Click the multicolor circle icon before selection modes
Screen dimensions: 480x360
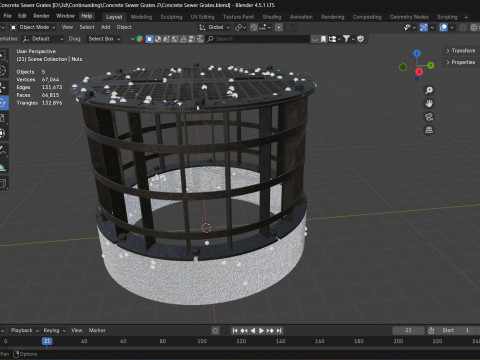coord(140,39)
